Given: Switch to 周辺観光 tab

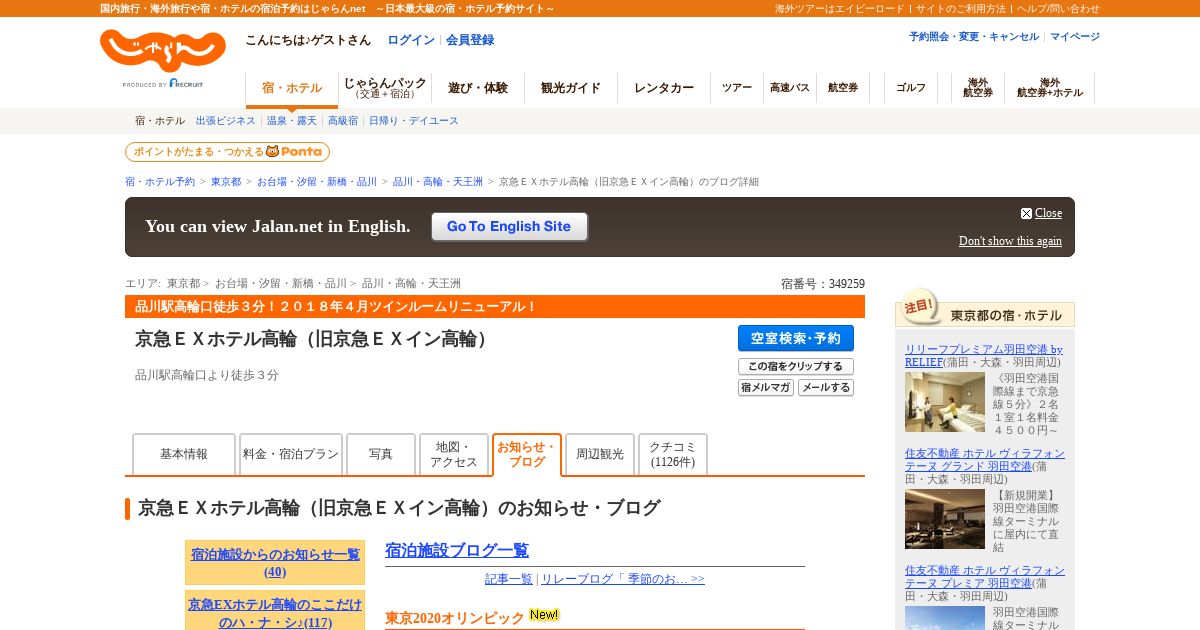Looking at the screenshot, I should (600, 454).
